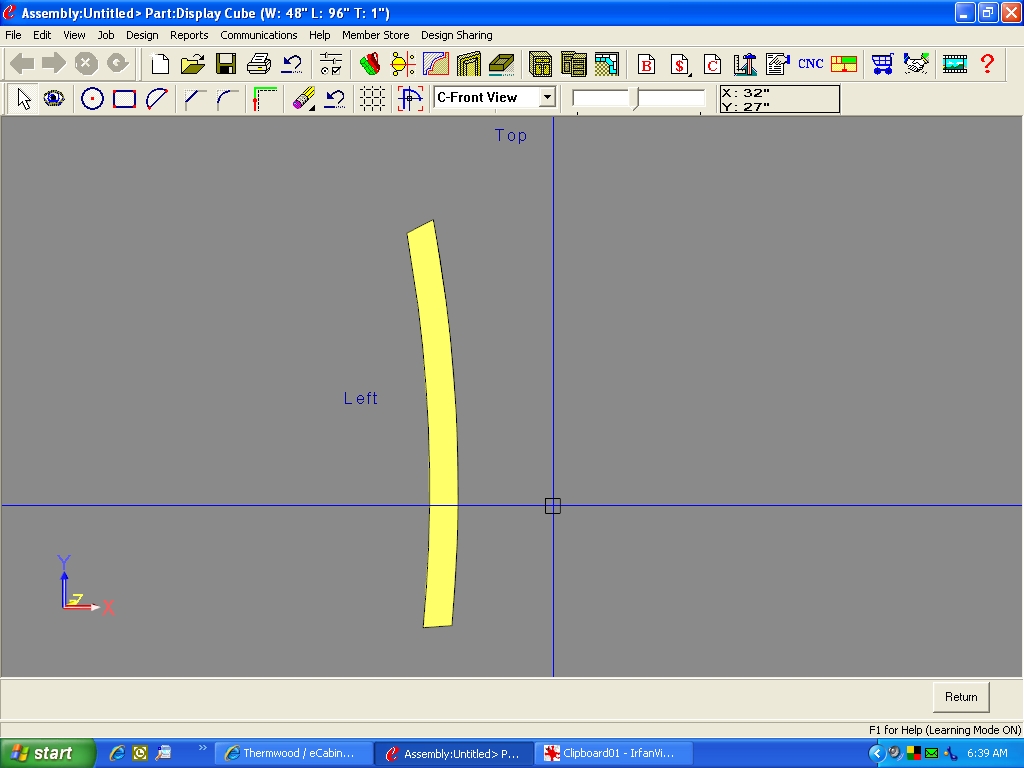This screenshot has width=1024, height=768.
Task: Open the shopping cart icon
Action: [882, 64]
